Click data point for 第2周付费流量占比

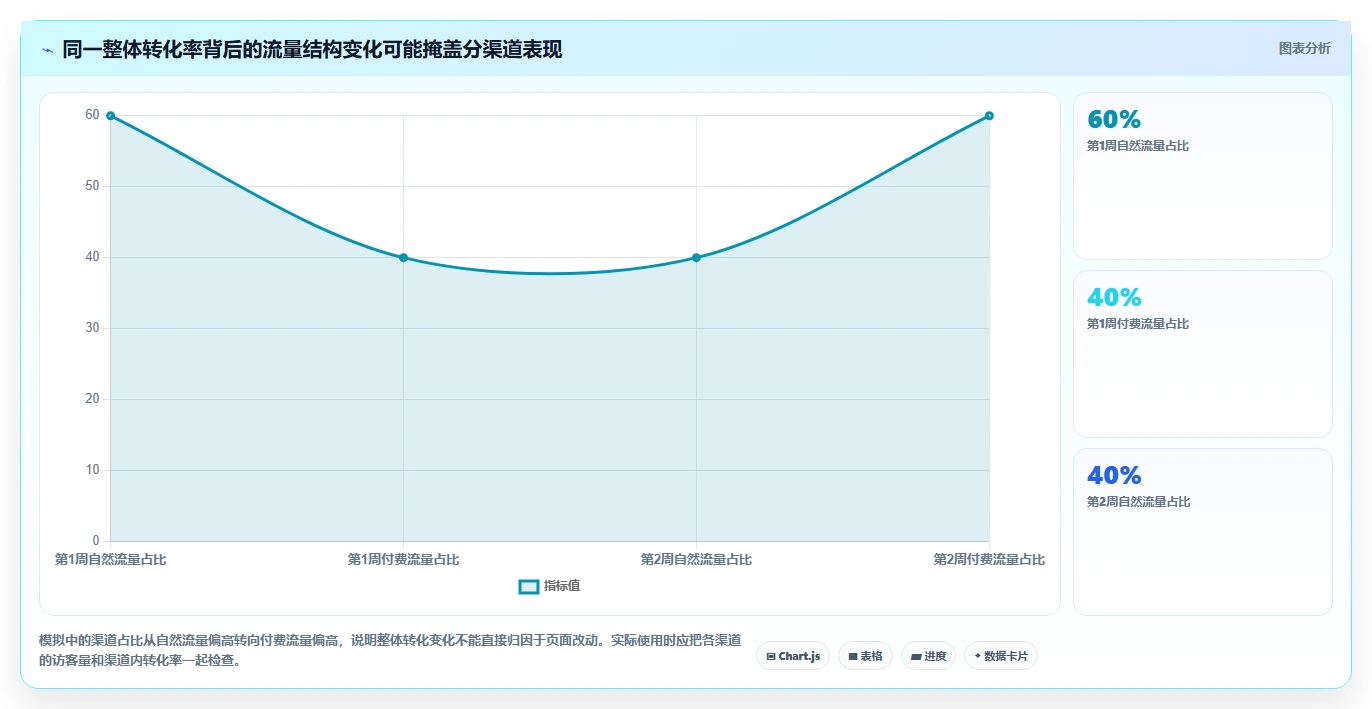pyautogui.click(x=989, y=116)
